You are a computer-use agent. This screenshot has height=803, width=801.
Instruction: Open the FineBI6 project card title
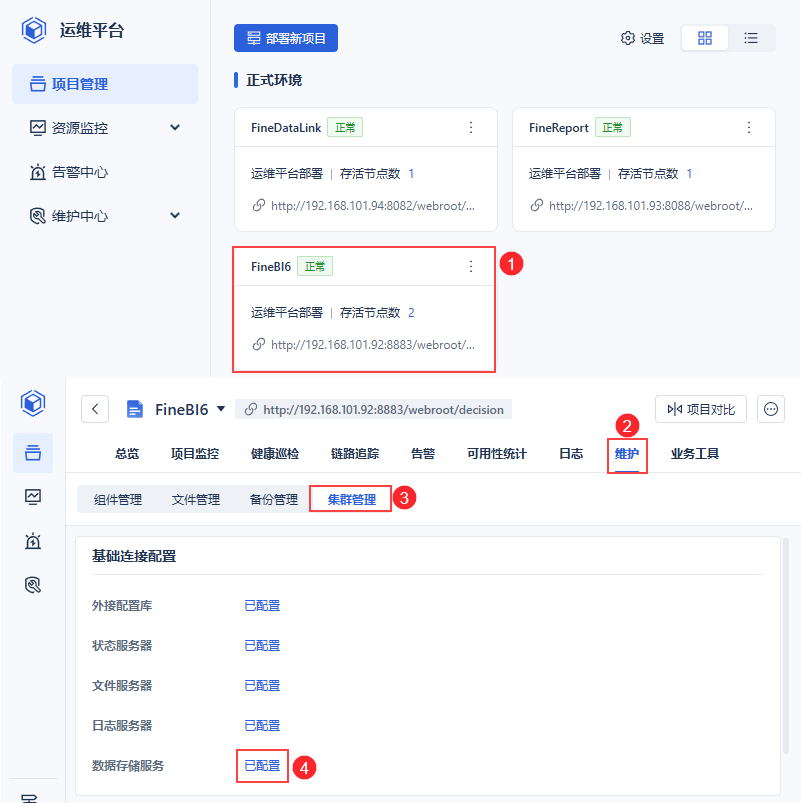coord(271,266)
